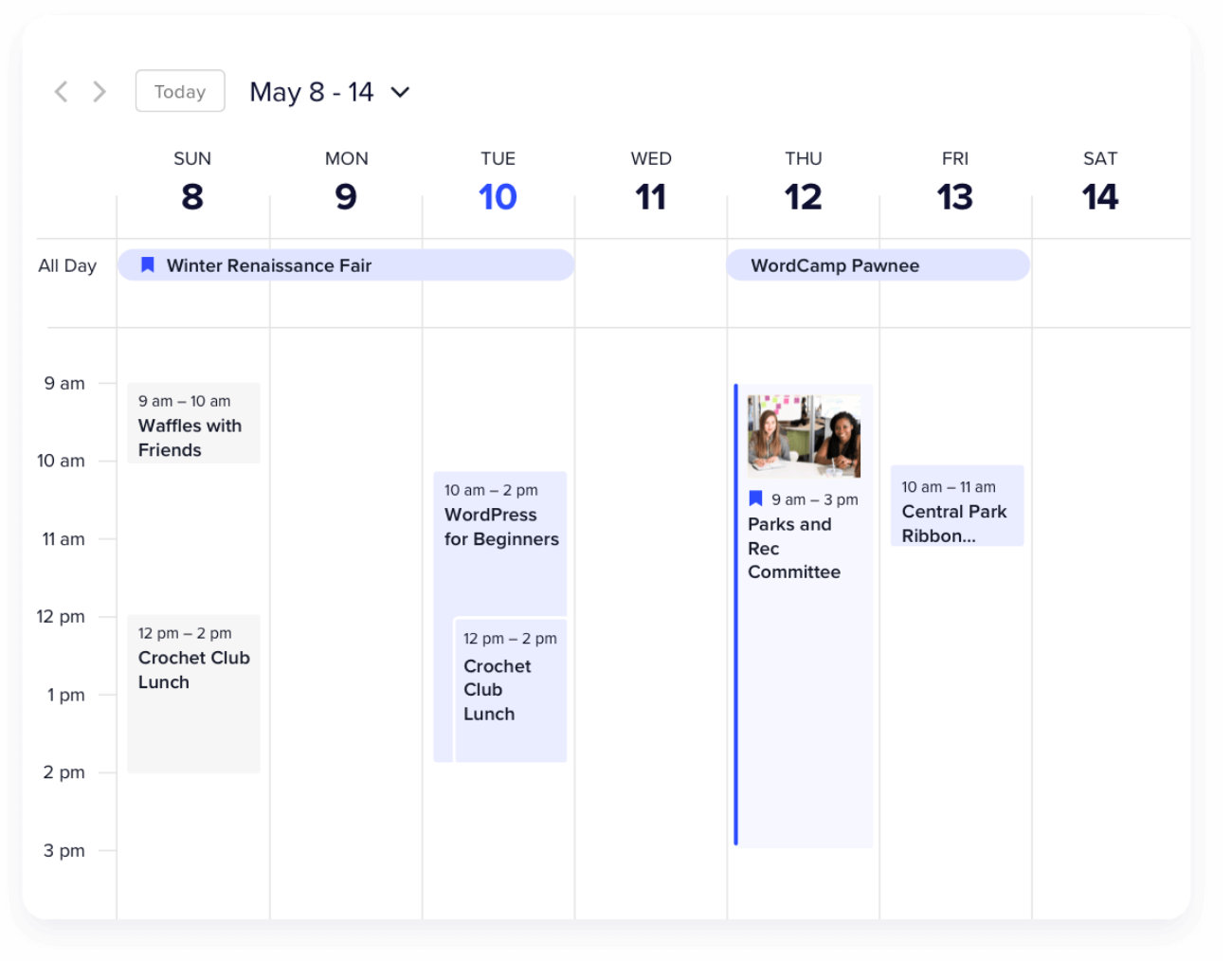Open the WordCamp Pawnee all-day event

(878, 265)
